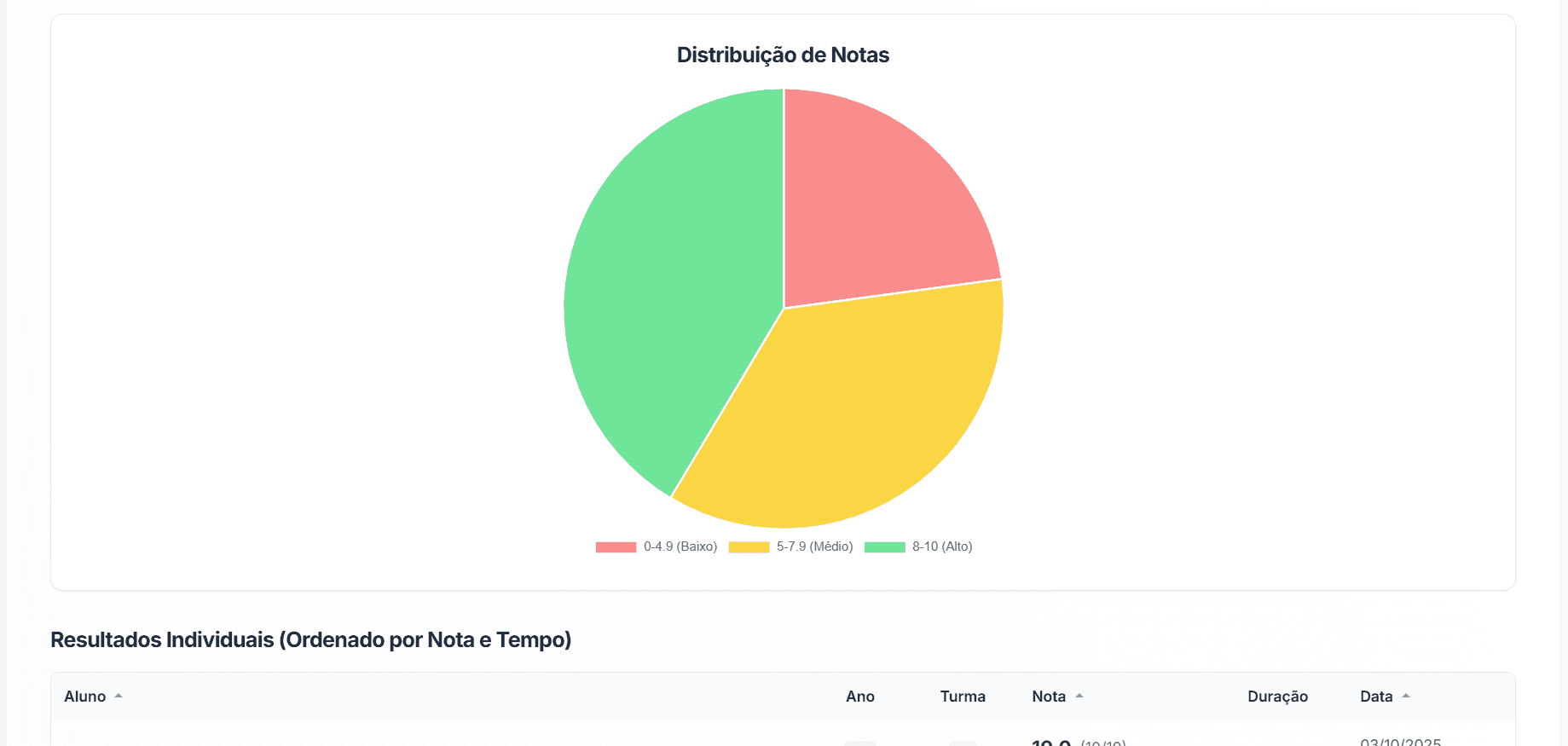This screenshot has width=1568, height=746.
Task: Click the Duração column header
Action: [1277, 697]
